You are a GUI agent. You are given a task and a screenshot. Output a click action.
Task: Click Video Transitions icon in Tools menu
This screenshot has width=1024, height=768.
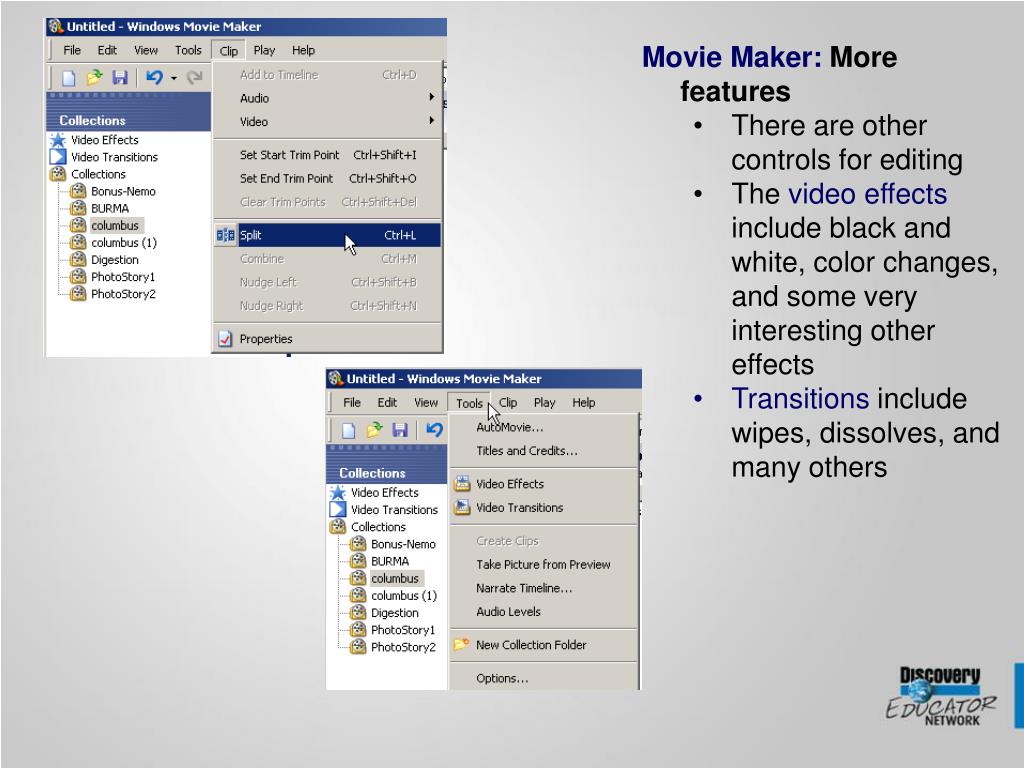pyautogui.click(x=462, y=507)
